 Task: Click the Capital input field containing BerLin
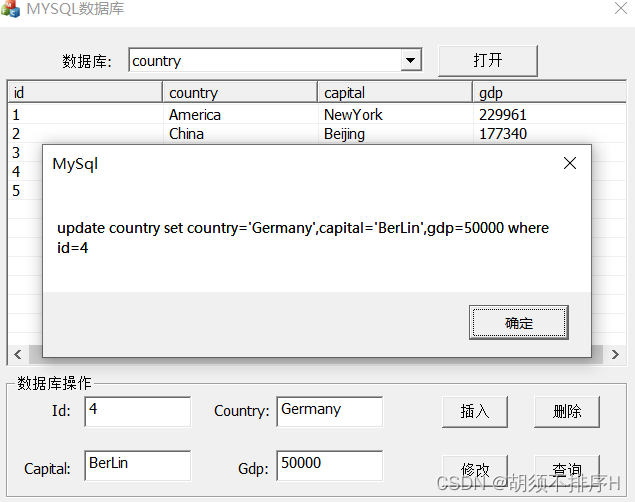[x=138, y=466]
